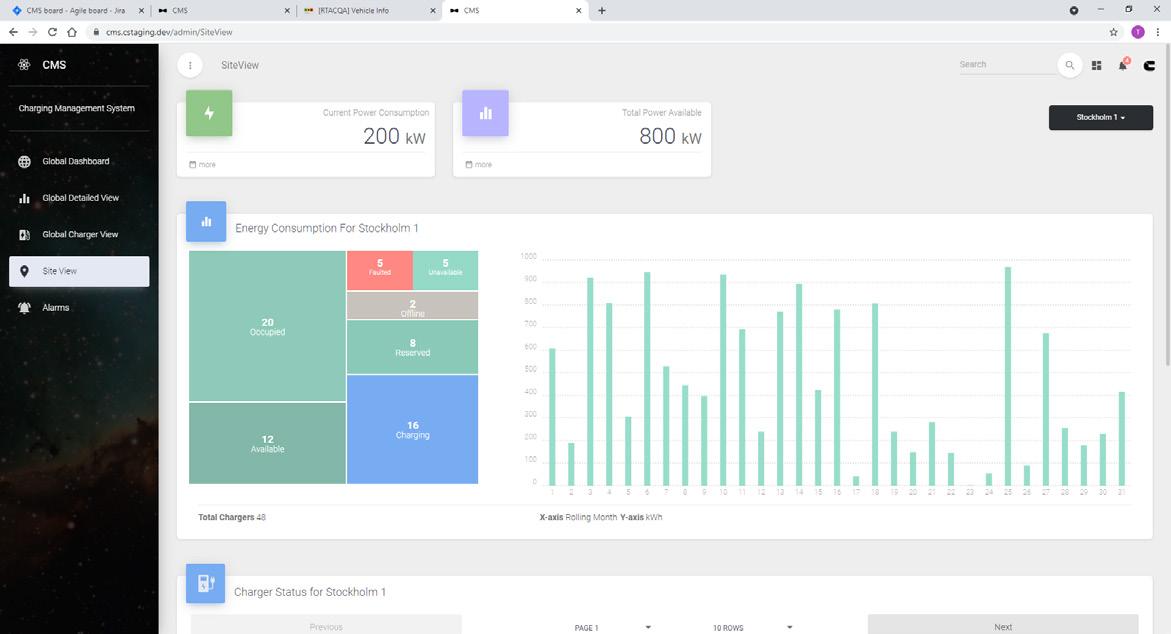Click the search magnifier icon
The image size is (1171, 634).
pyautogui.click(x=1069, y=65)
